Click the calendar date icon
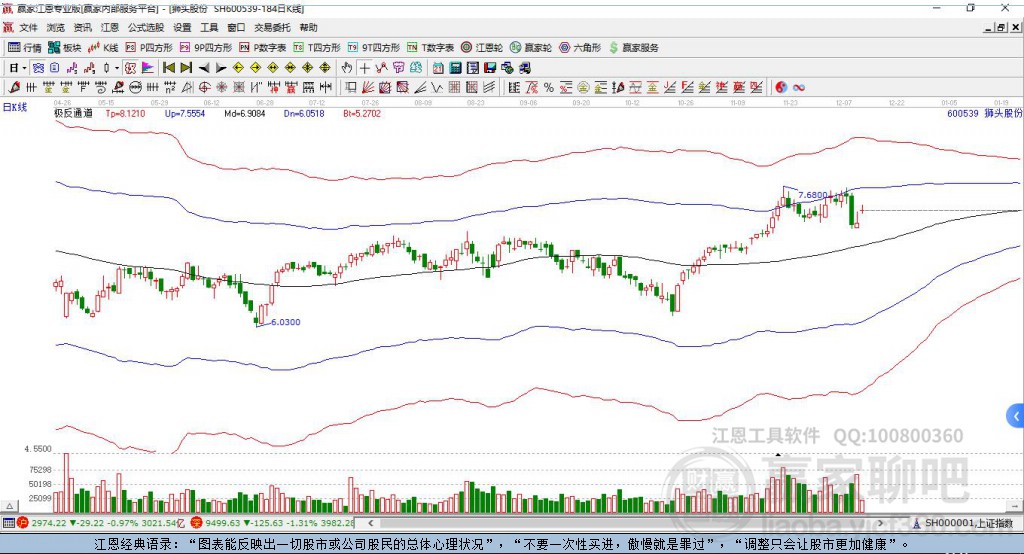This screenshot has width=1024, height=554. (x=438, y=68)
